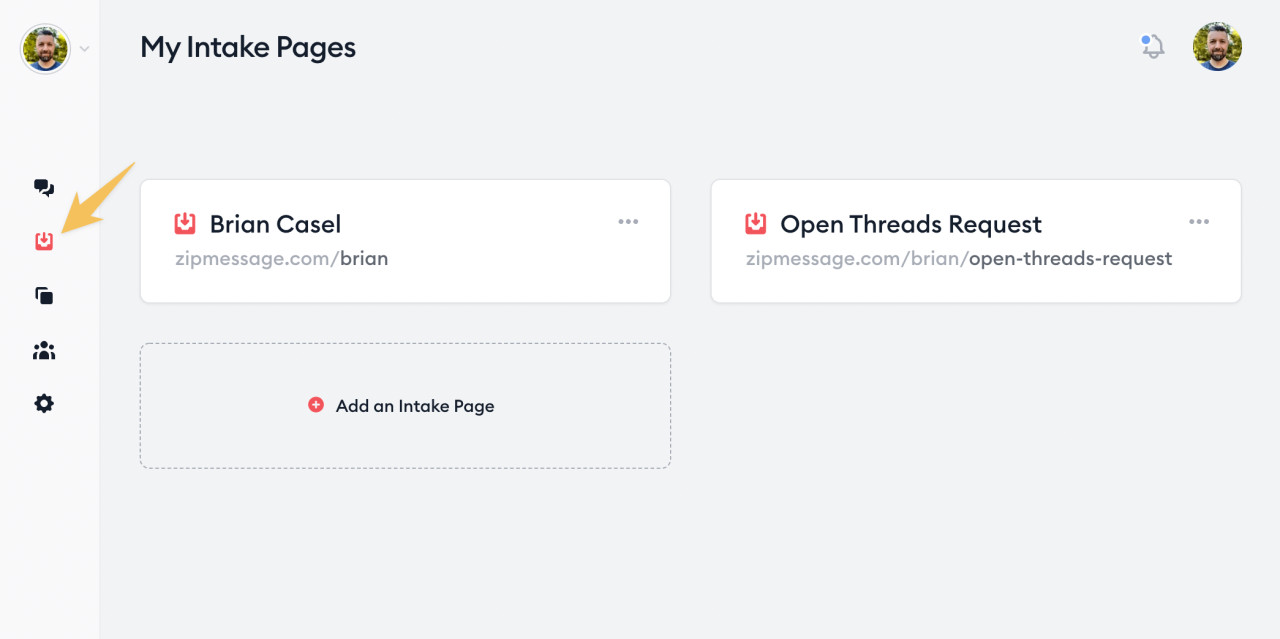Open the Conversations sidebar icon

pyautogui.click(x=44, y=187)
